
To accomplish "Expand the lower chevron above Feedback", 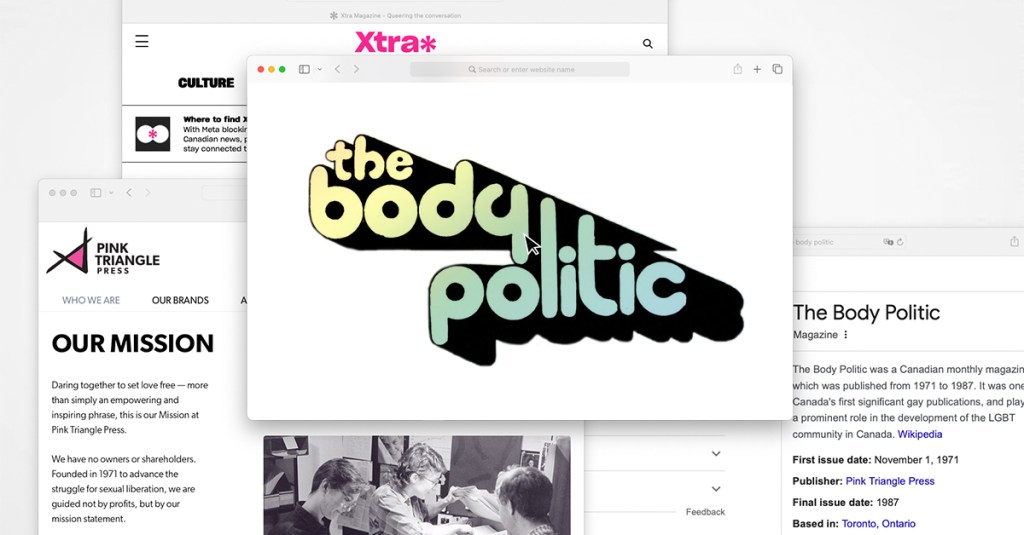I will coord(715,489).
